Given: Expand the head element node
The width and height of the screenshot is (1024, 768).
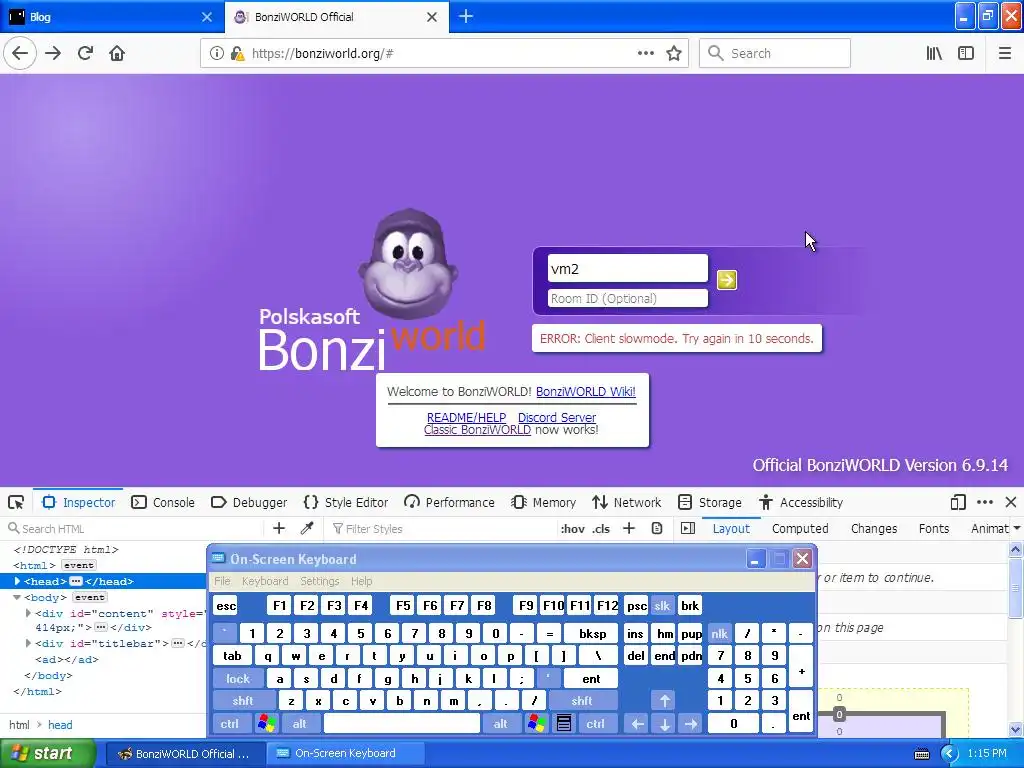Looking at the screenshot, I should (17, 581).
